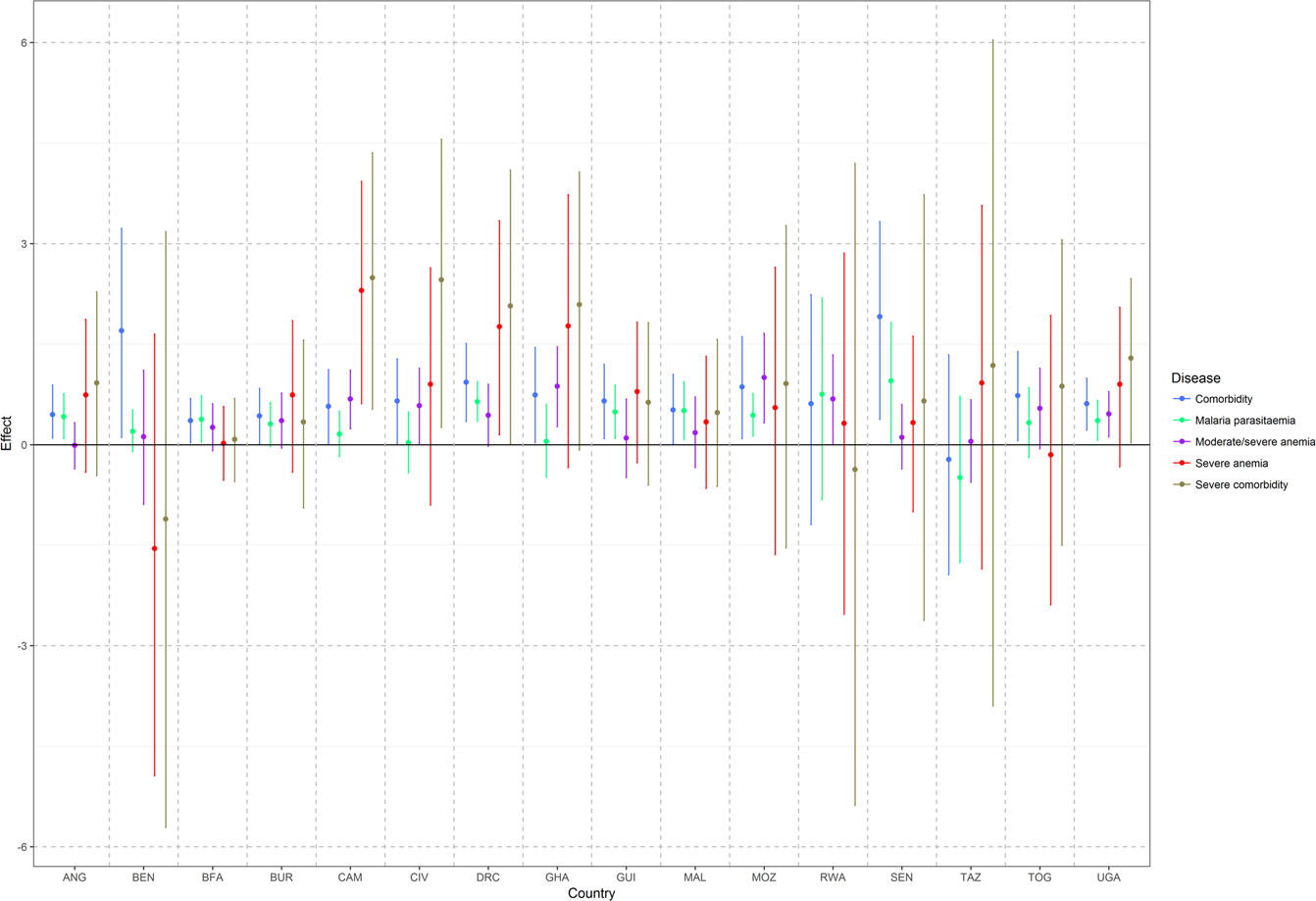Click the 'BFA' country axis label
Image resolution: width=1316 pixels, height=901 pixels.
213,877
